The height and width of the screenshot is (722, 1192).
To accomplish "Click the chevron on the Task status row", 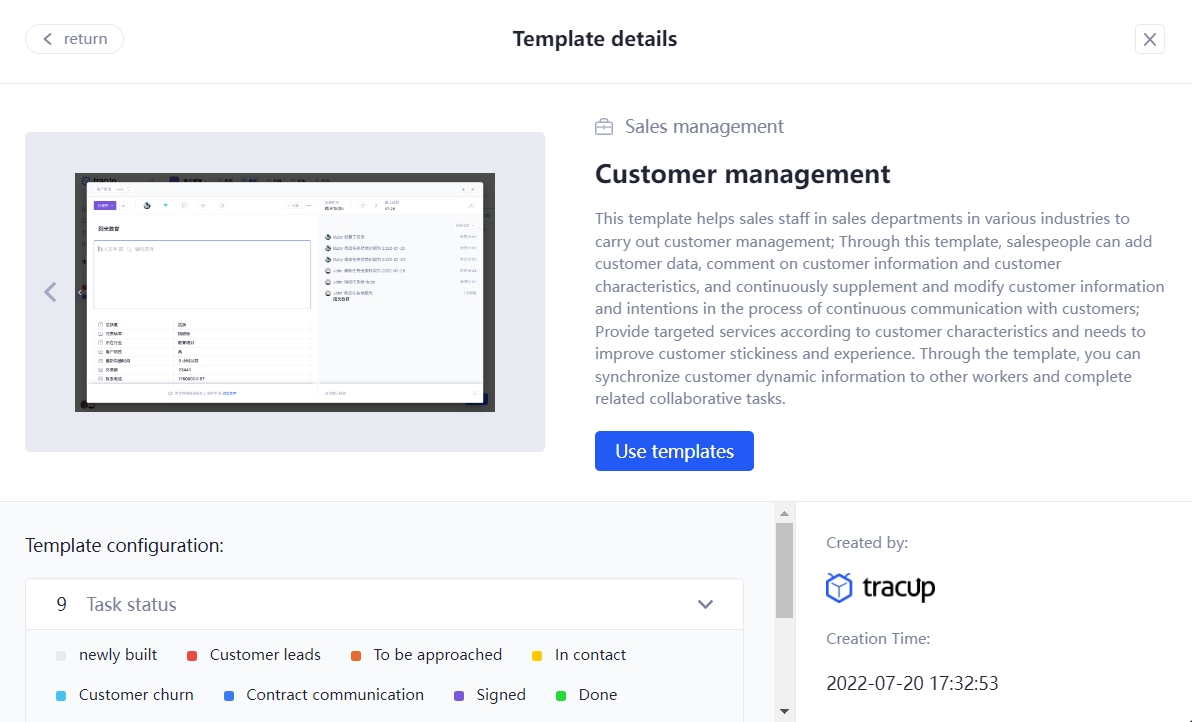I will click(x=705, y=604).
